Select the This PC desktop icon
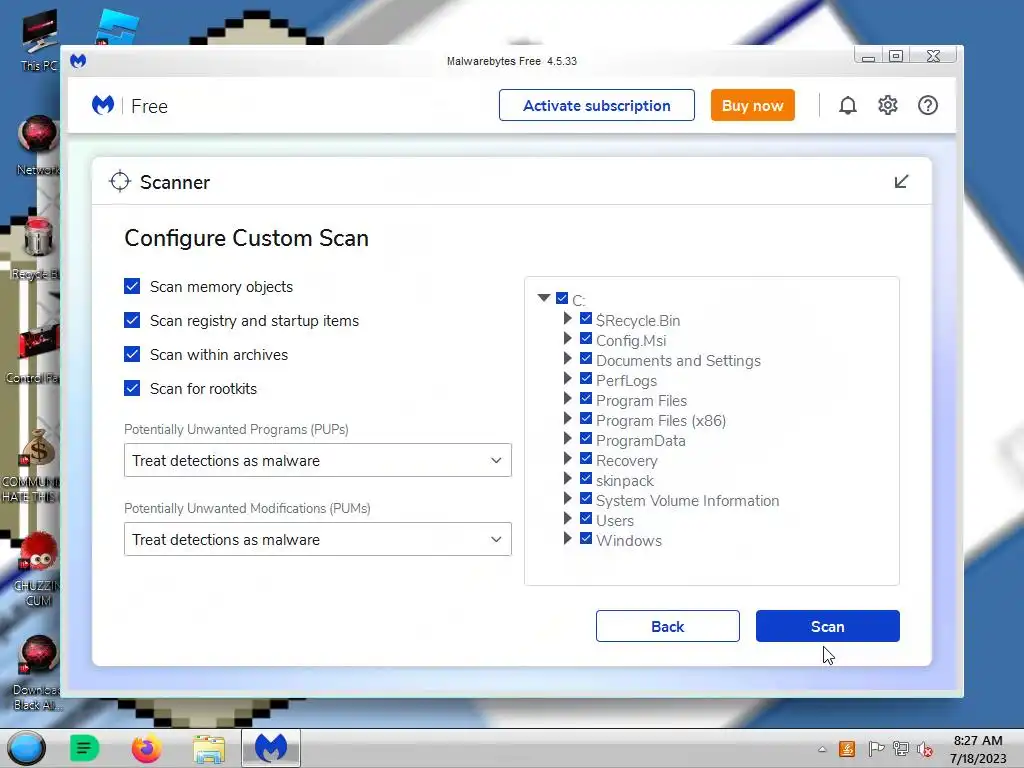The image size is (1024, 768). point(39,40)
